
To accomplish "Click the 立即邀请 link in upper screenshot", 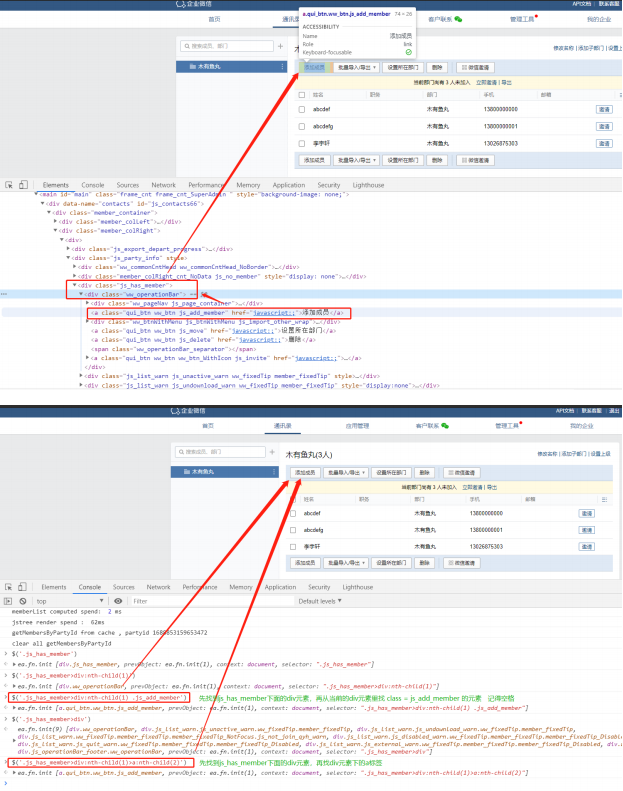I will 487,83.
